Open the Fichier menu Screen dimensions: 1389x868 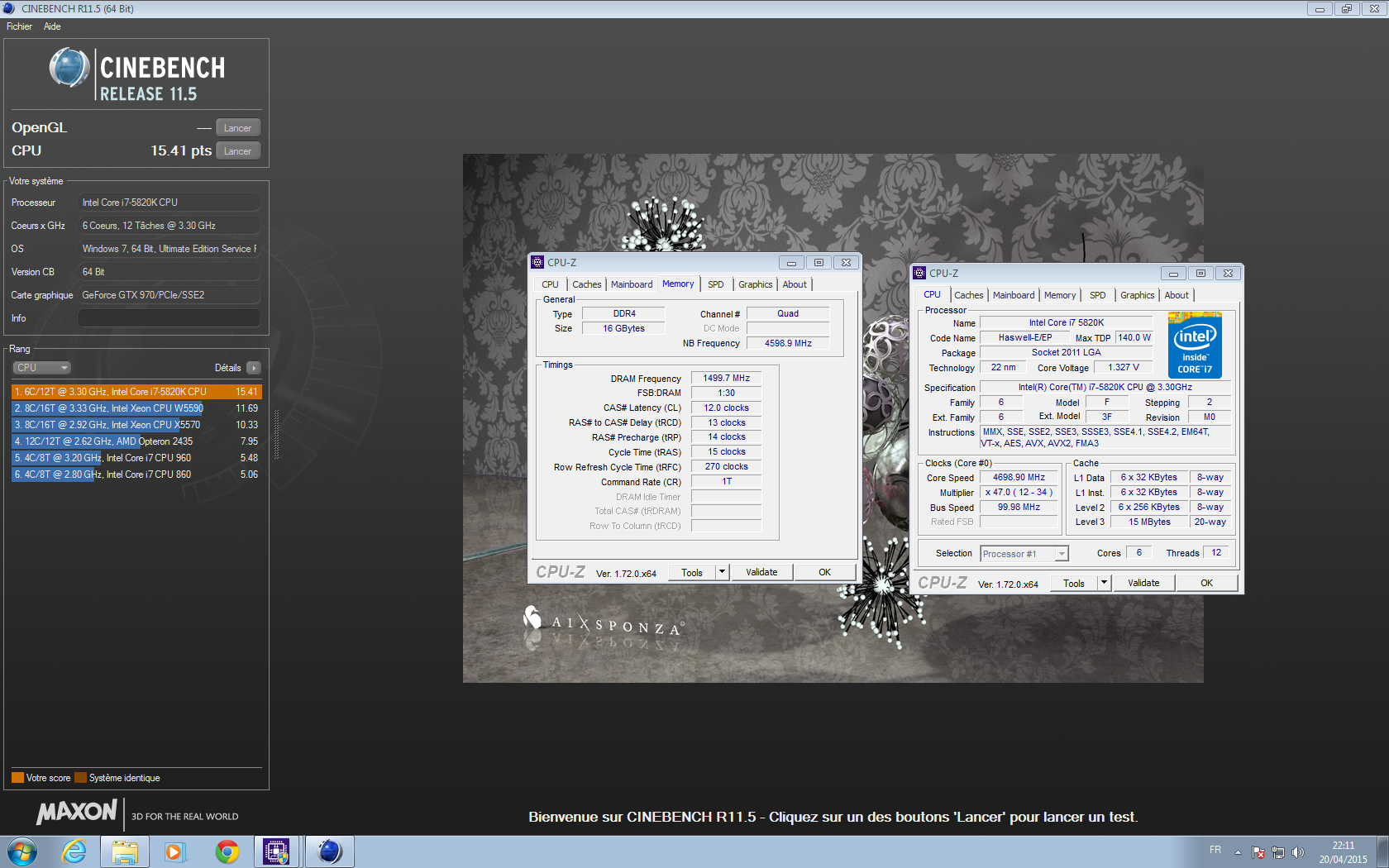(x=19, y=26)
